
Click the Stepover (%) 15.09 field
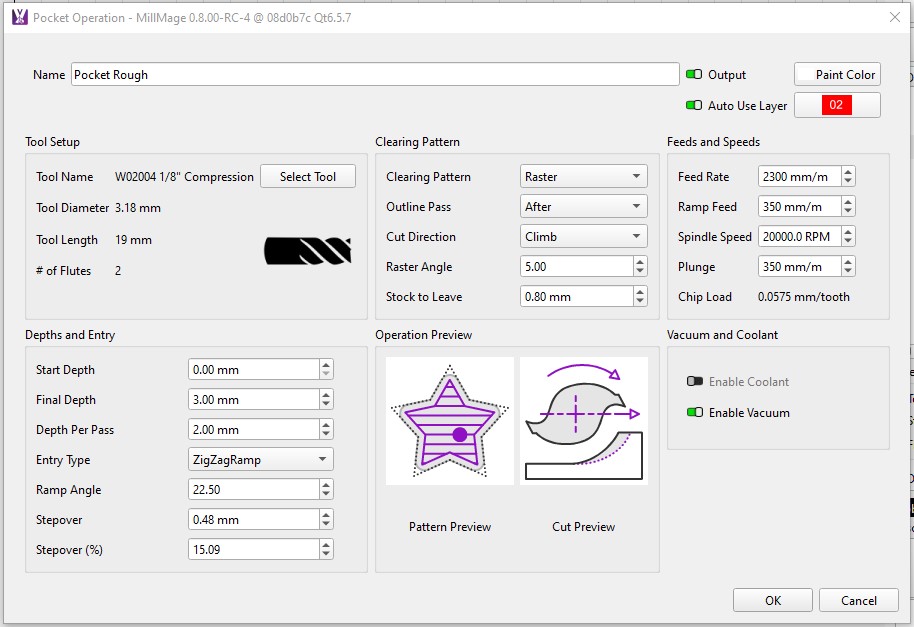[x=254, y=549]
